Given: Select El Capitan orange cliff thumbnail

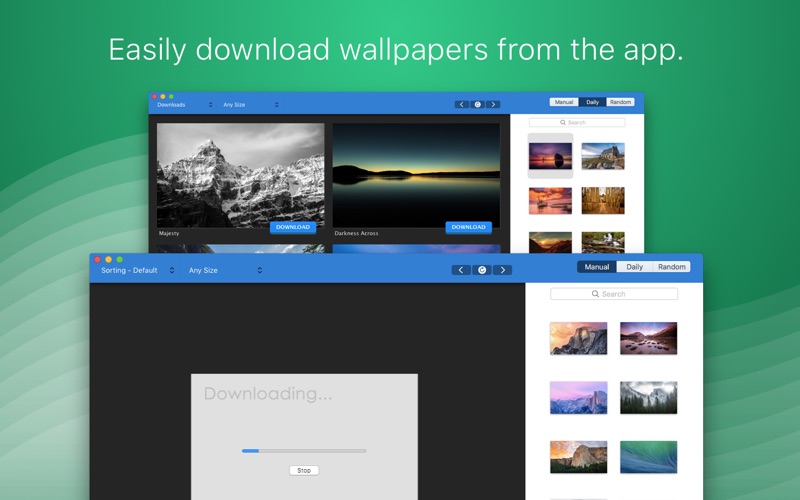Looking at the screenshot, I should coord(579,457).
